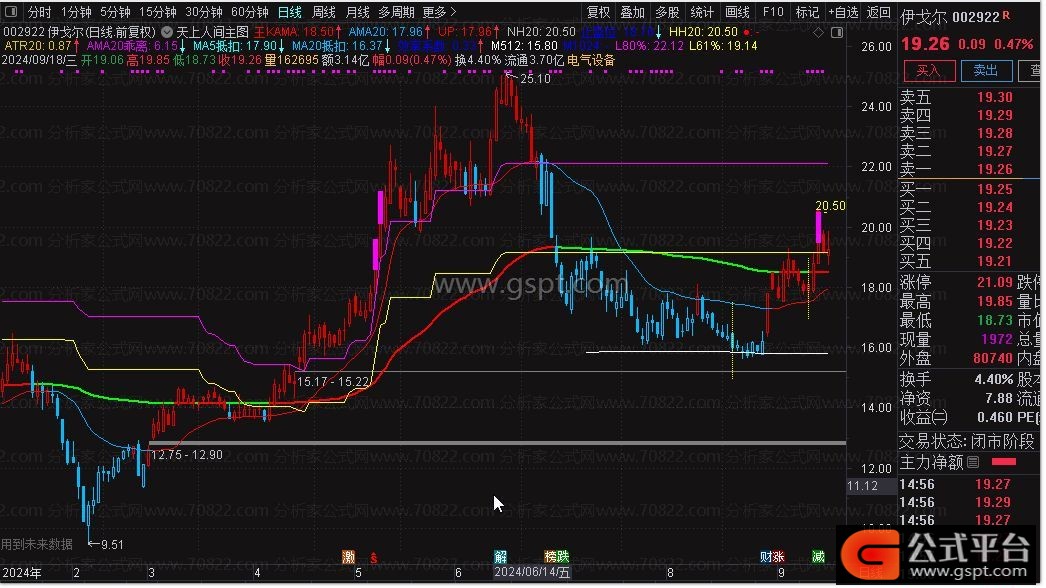The width and height of the screenshot is (1046, 588).
Task: Click the 天上人间主图 indicator name
Action: click(x=212, y=32)
